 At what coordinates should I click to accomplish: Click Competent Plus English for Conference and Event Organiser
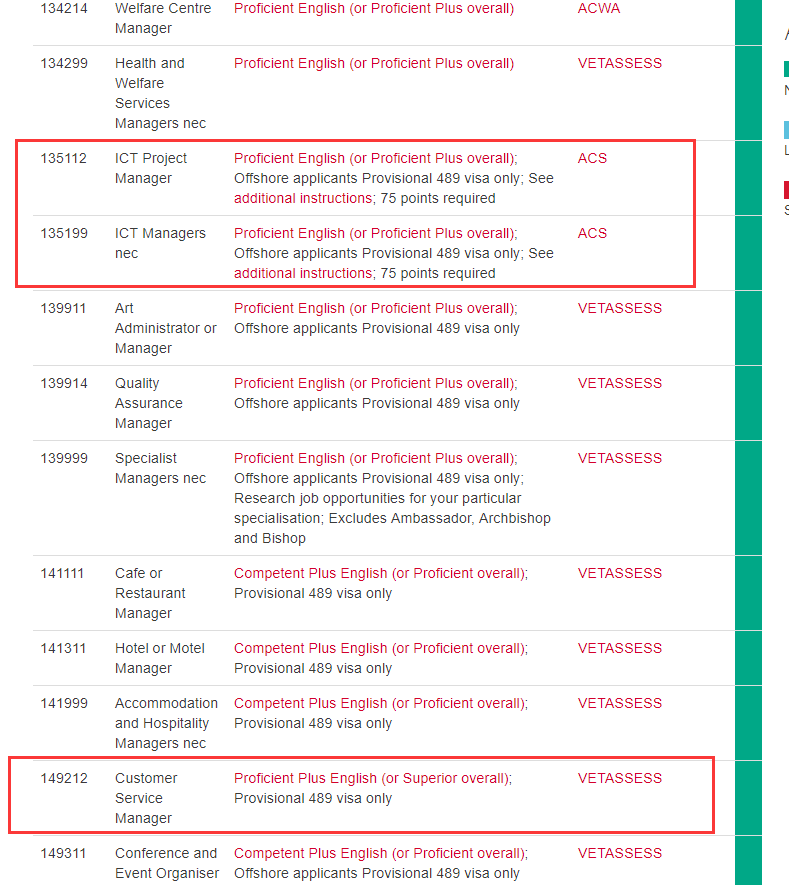(380, 853)
